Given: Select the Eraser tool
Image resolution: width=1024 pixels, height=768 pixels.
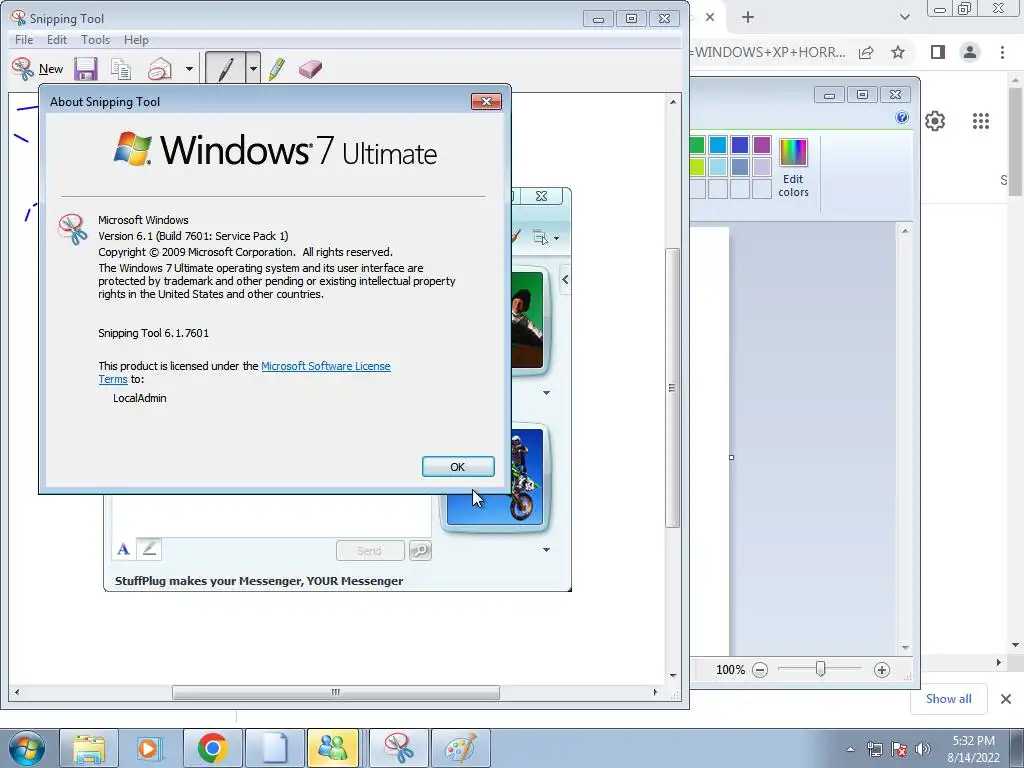Looking at the screenshot, I should pyautogui.click(x=310, y=69).
